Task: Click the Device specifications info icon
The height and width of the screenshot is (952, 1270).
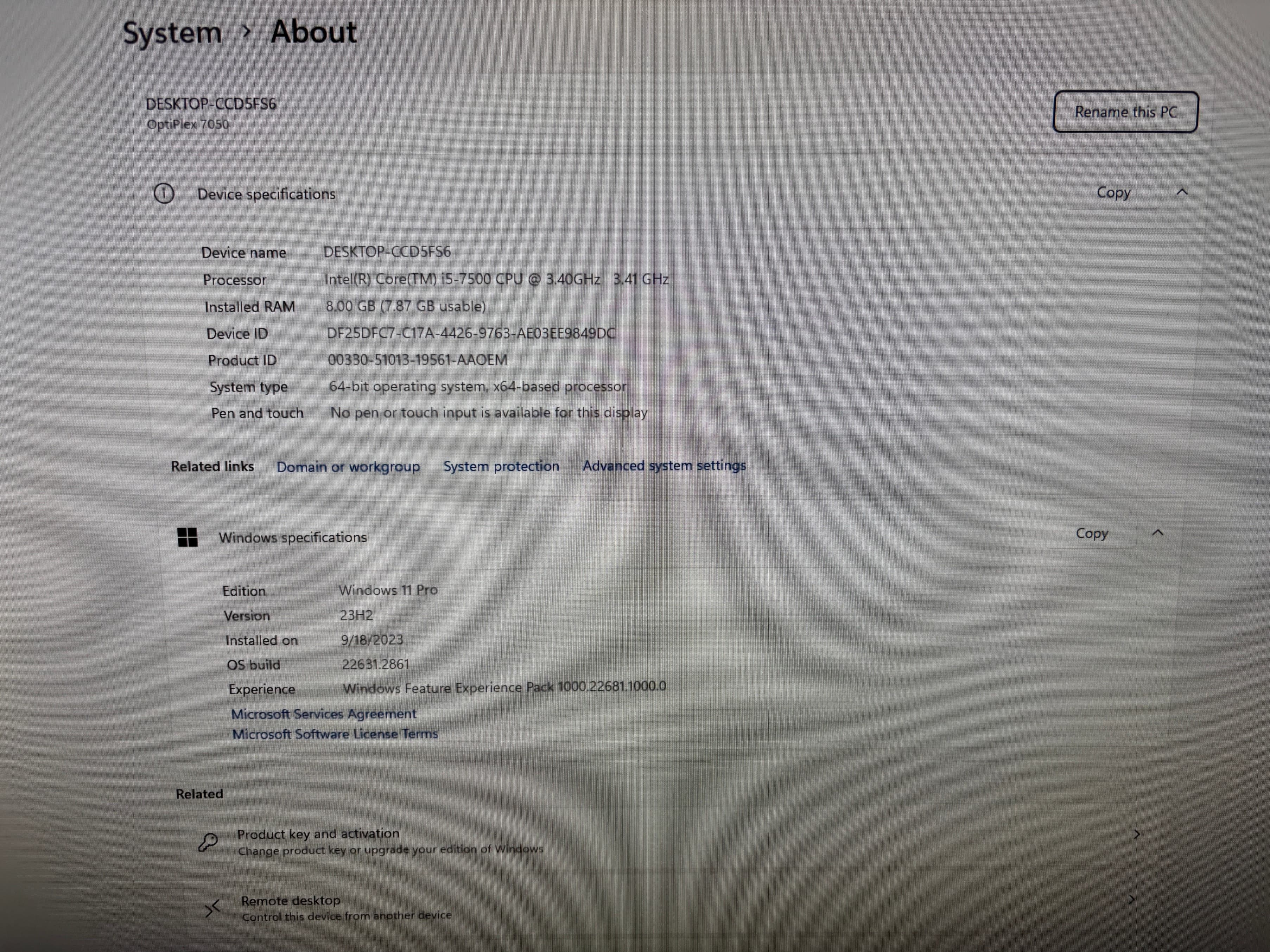Action: pyautogui.click(x=164, y=193)
